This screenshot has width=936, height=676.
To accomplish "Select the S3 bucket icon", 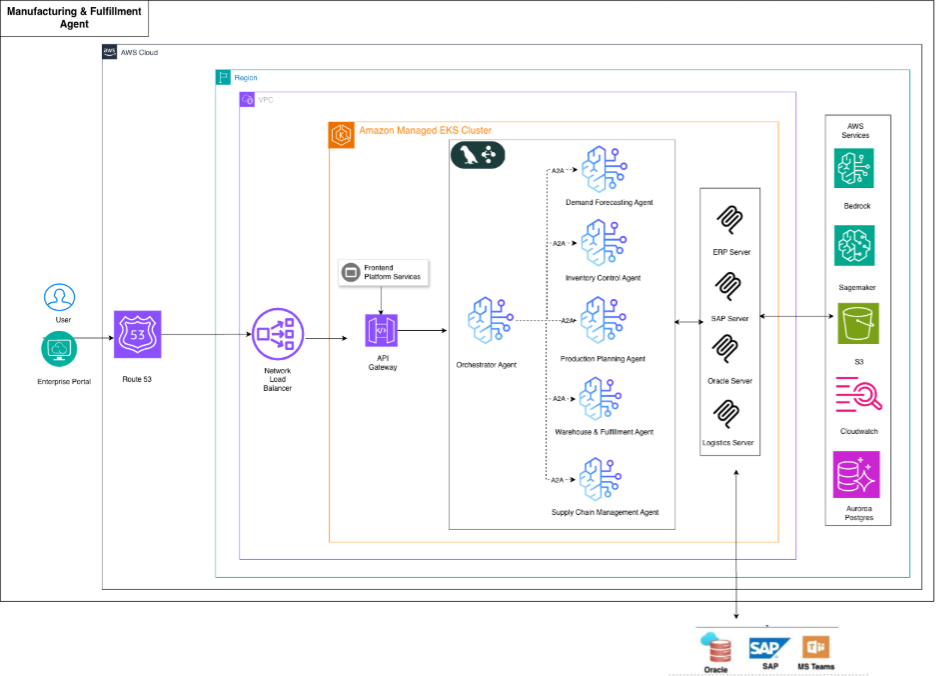I will point(857,323).
